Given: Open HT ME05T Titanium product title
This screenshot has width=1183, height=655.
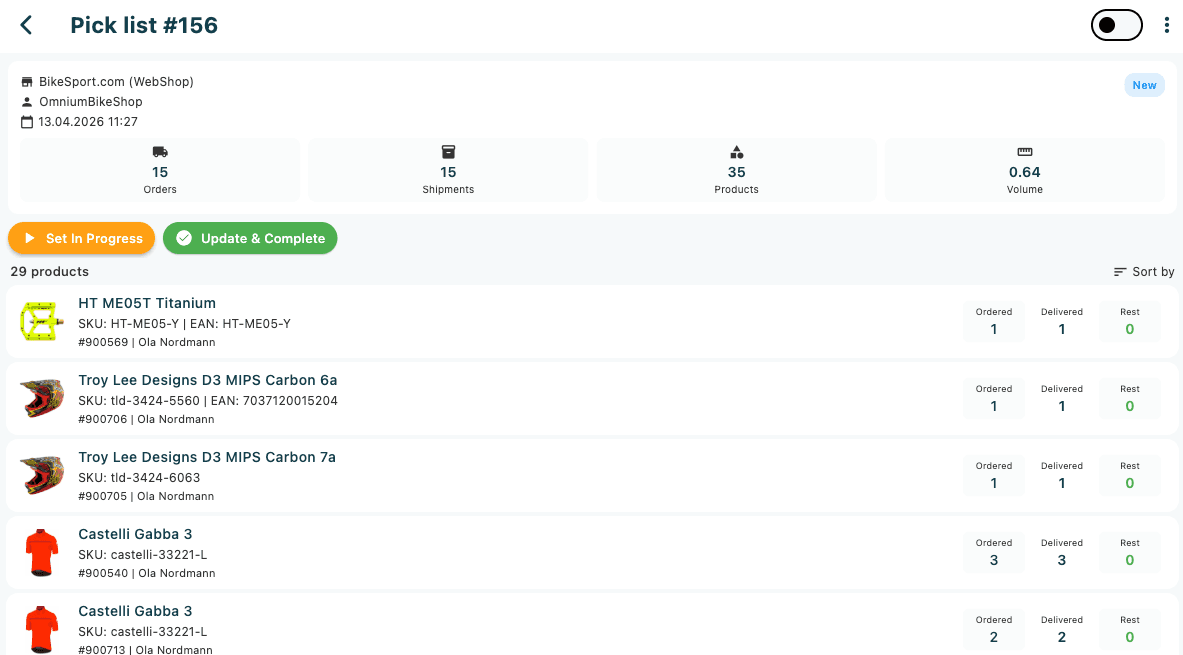Looking at the screenshot, I should click(147, 303).
